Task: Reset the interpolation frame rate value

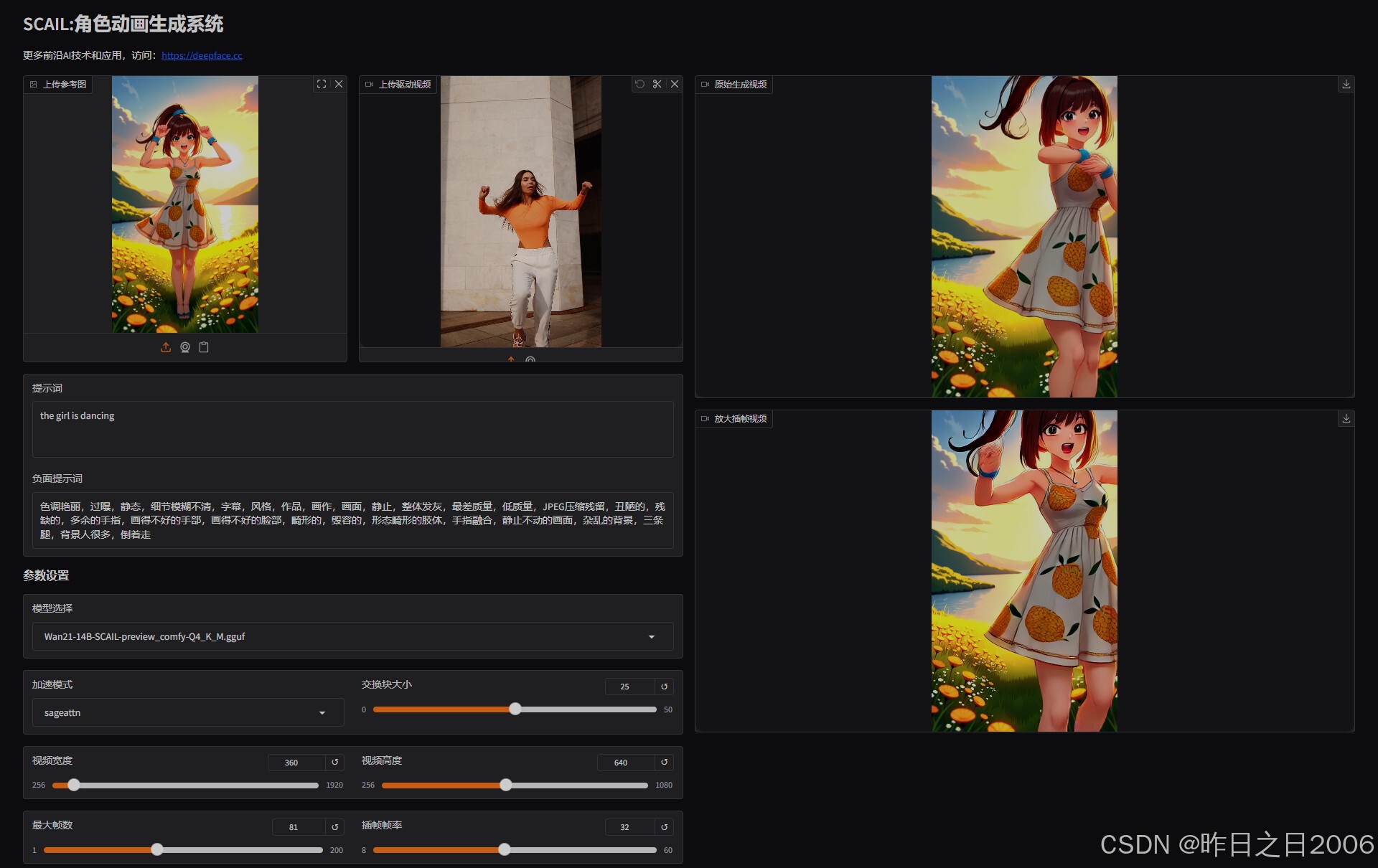Action: [x=665, y=827]
